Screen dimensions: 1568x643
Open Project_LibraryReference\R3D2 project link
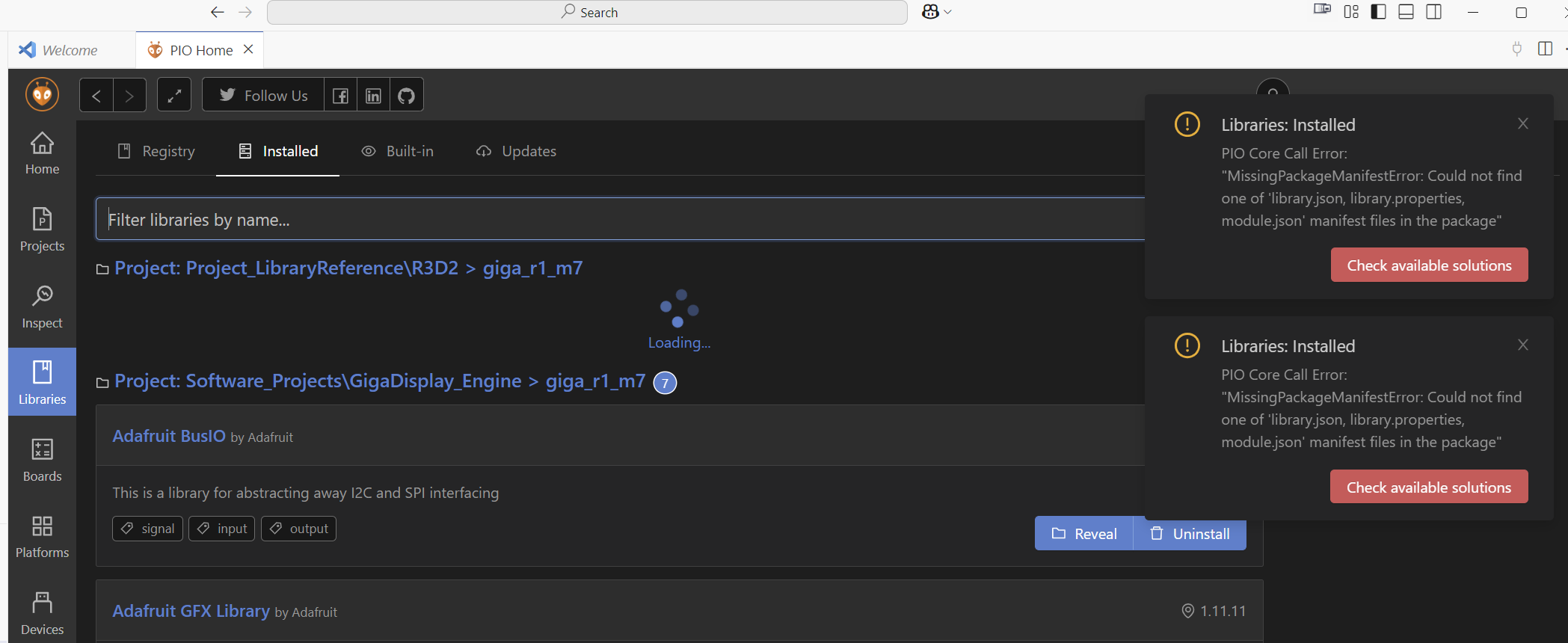pos(348,268)
